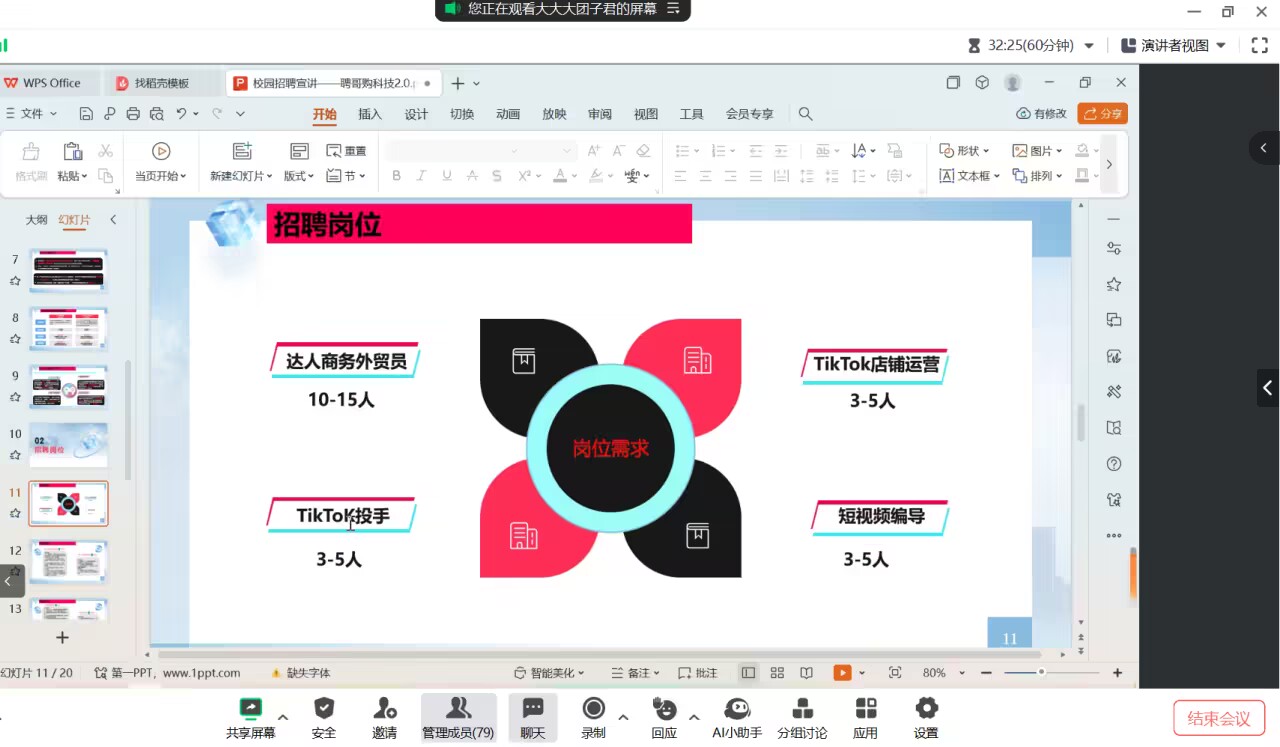The width and height of the screenshot is (1280, 747).
Task: Switch to Outline view in slide panel
Action: 36,220
